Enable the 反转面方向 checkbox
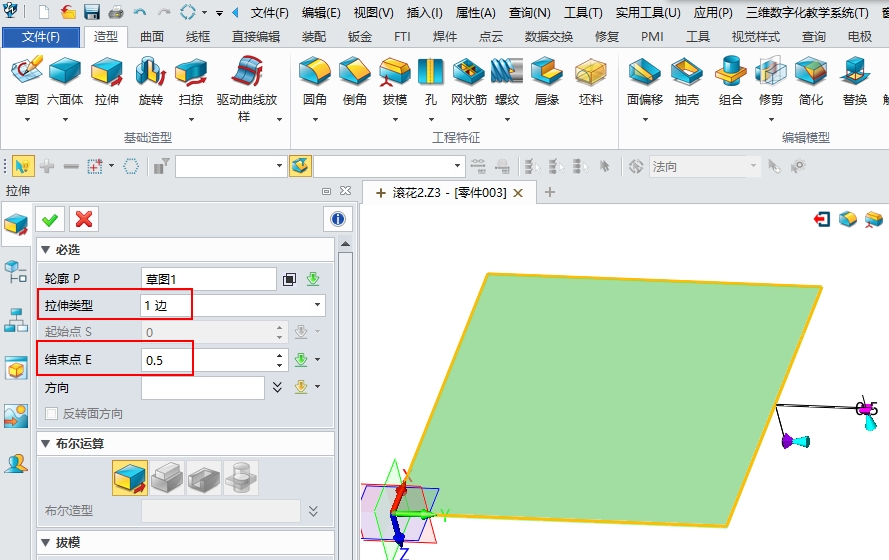Viewport: 889px width, 560px height. 52,413
